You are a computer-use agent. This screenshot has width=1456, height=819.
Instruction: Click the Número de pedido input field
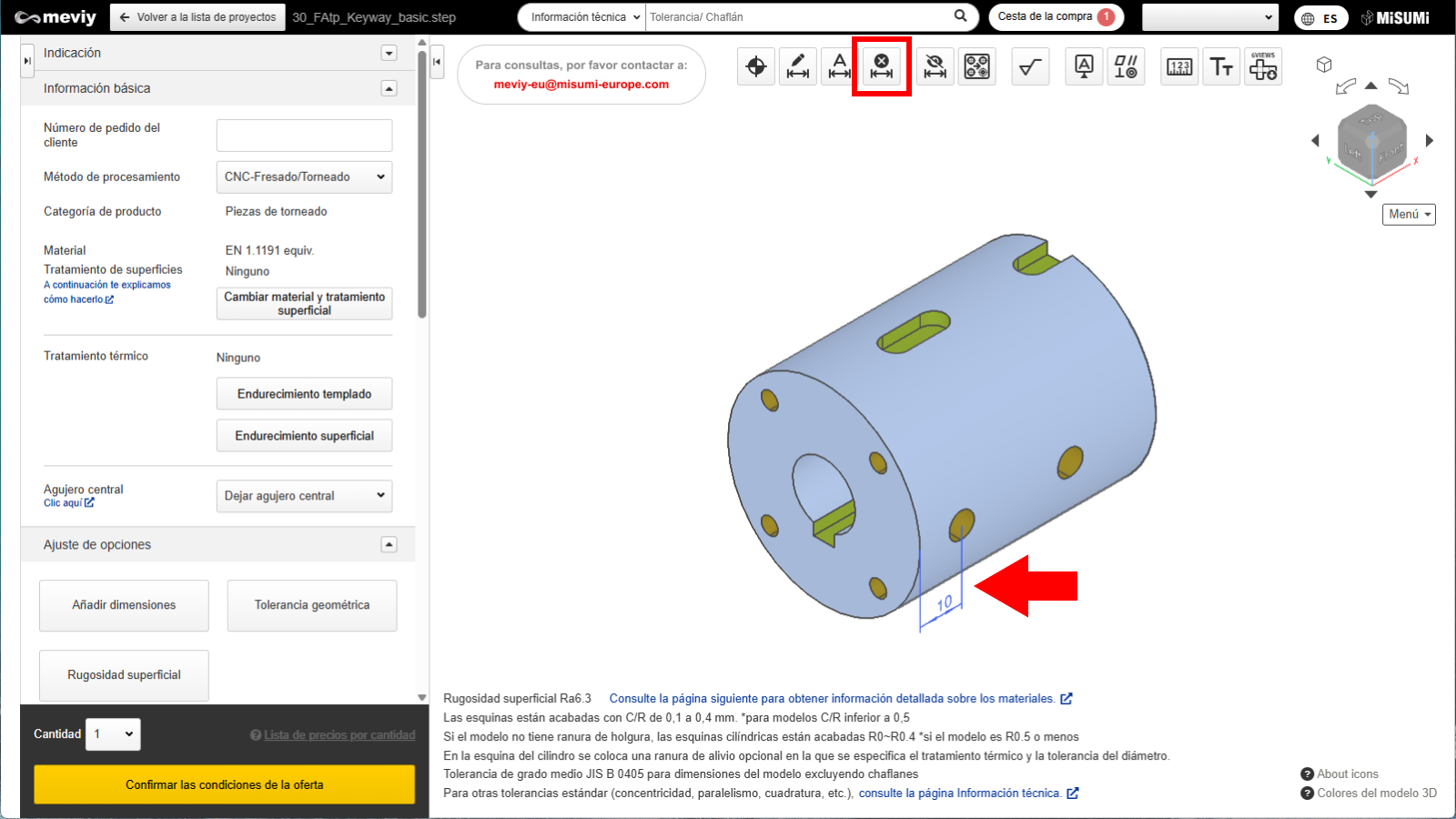304,136
